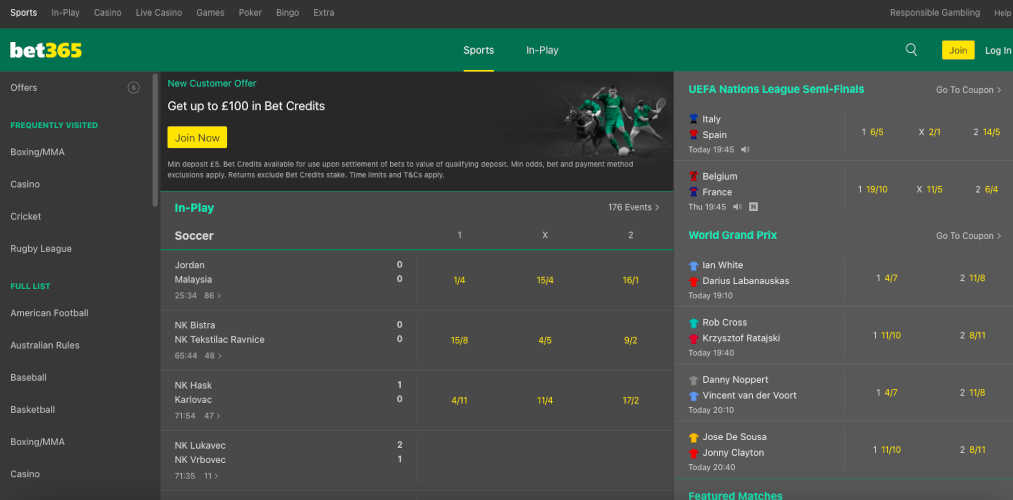Select draw odds 15/4 for Jordan v Malaysia
This screenshot has width=1013, height=500.
pyautogui.click(x=545, y=280)
